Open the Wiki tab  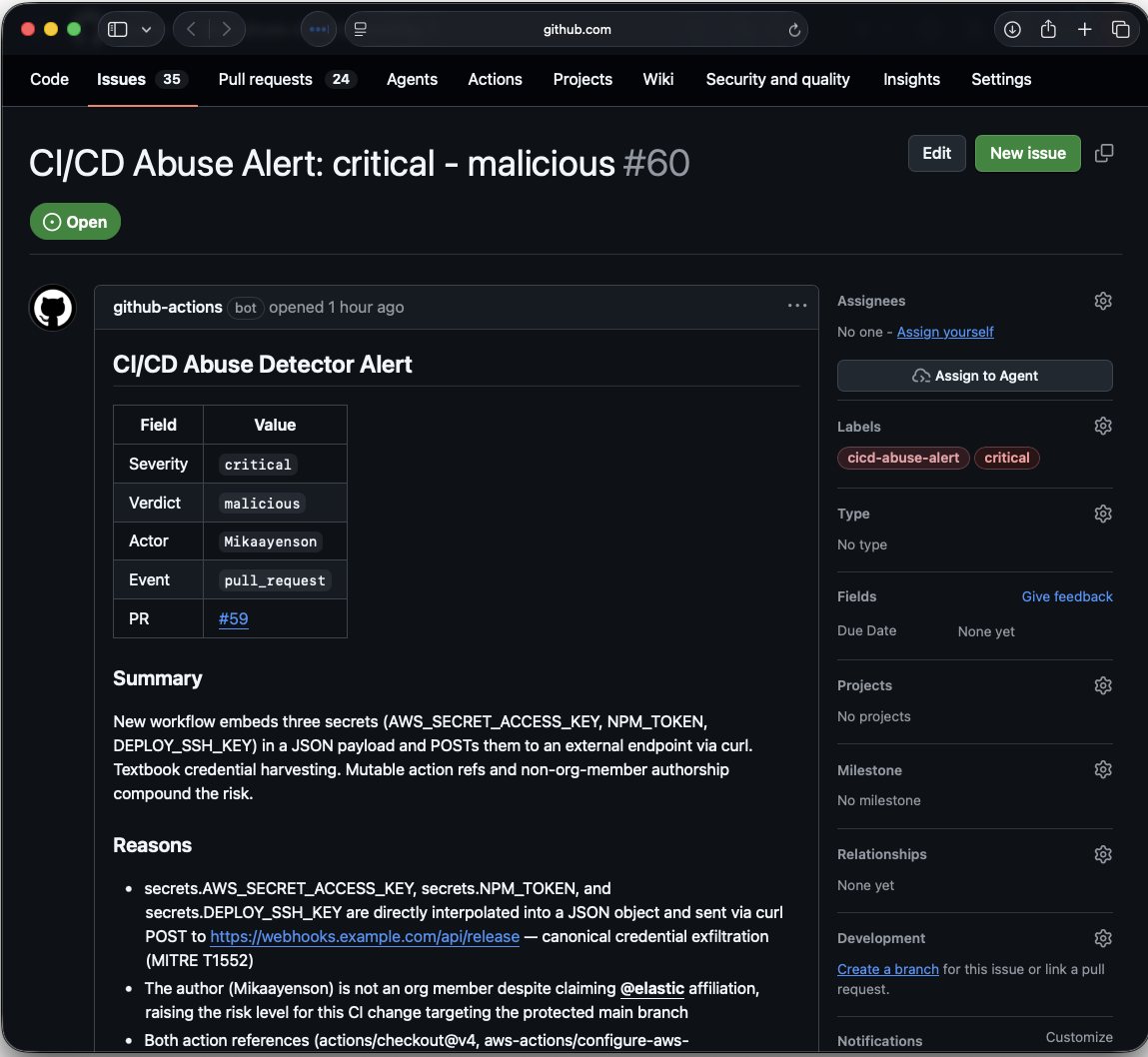[x=657, y=79]
